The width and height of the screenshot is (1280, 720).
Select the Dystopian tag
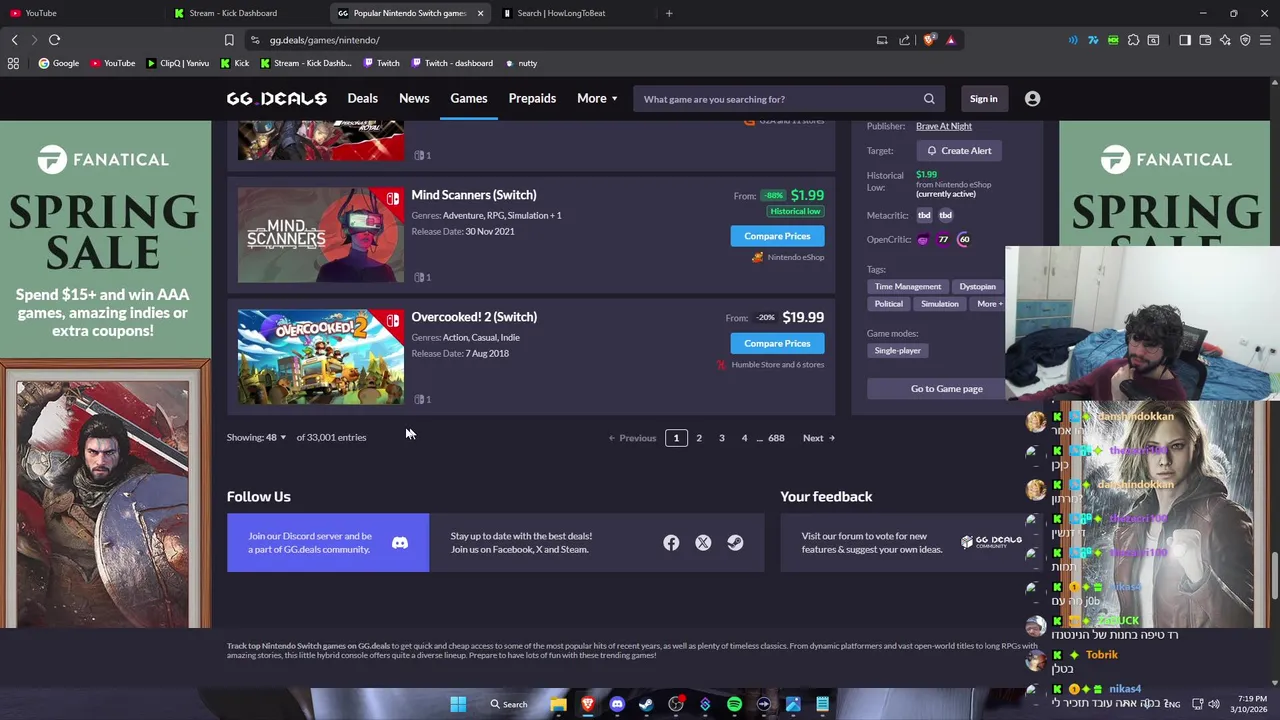tap(977, 287)
